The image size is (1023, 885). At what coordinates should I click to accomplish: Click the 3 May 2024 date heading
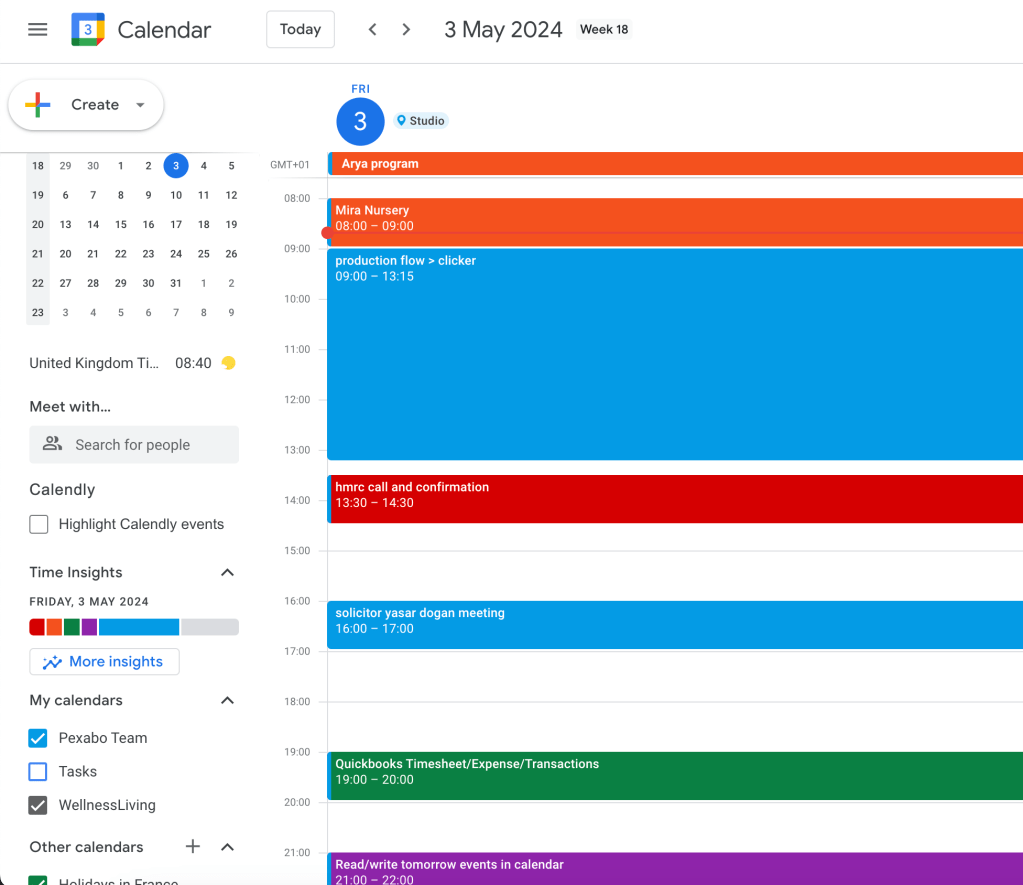503,29
